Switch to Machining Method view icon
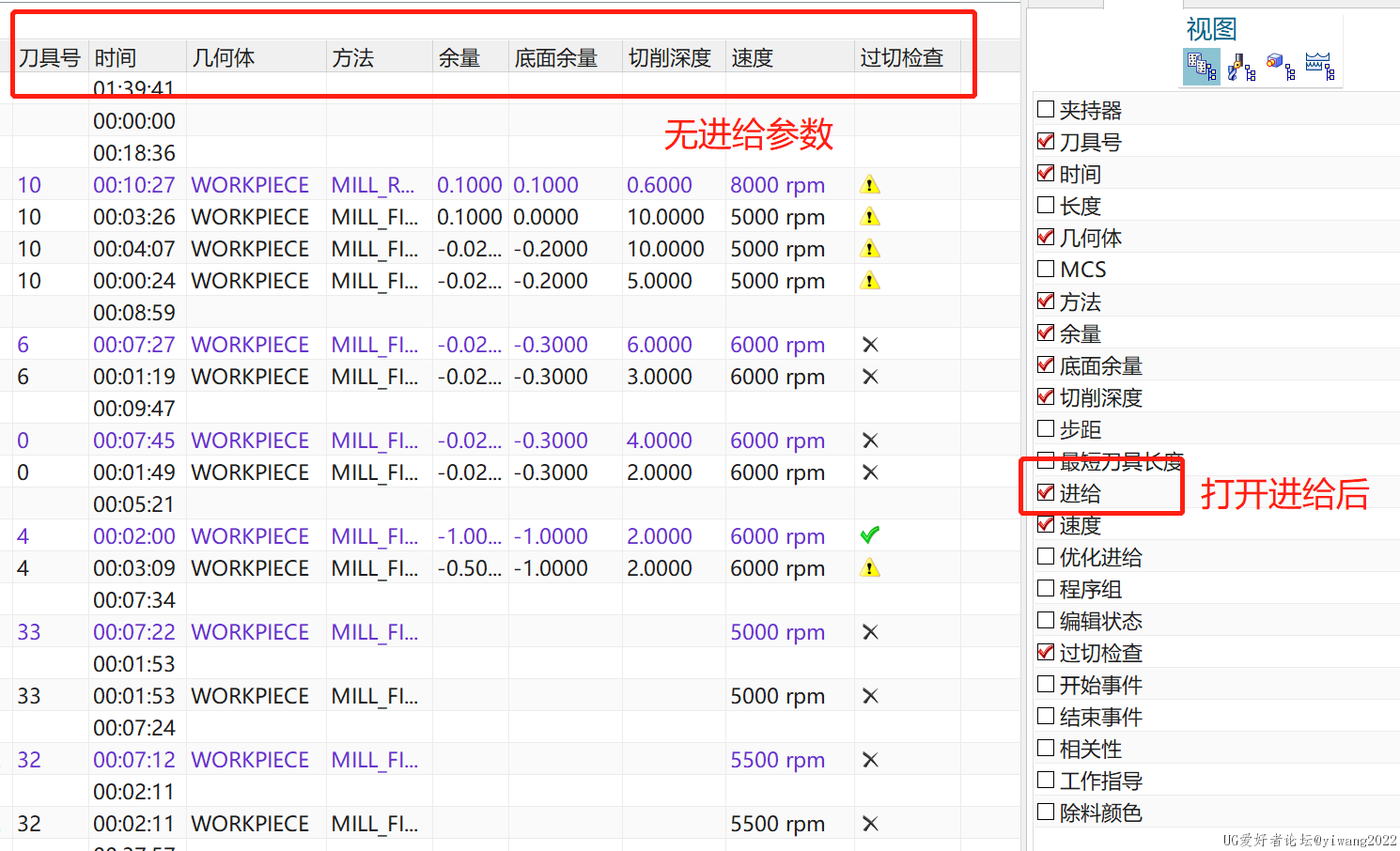 click(1320, 67)
